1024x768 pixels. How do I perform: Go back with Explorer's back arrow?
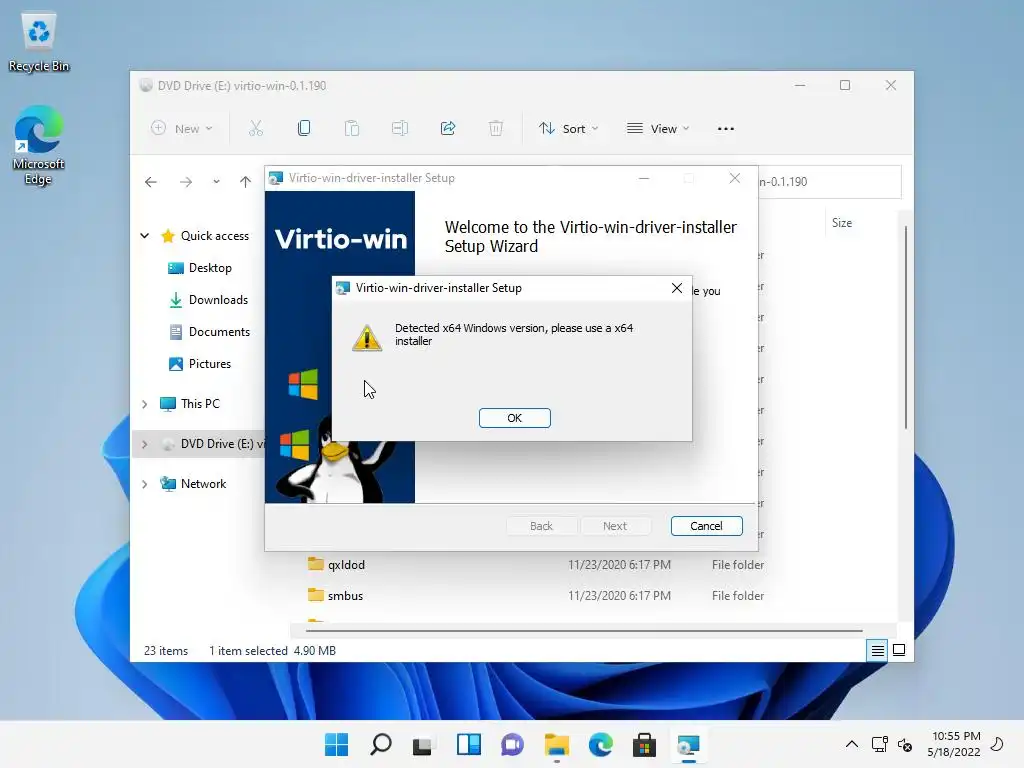(151, 182)
